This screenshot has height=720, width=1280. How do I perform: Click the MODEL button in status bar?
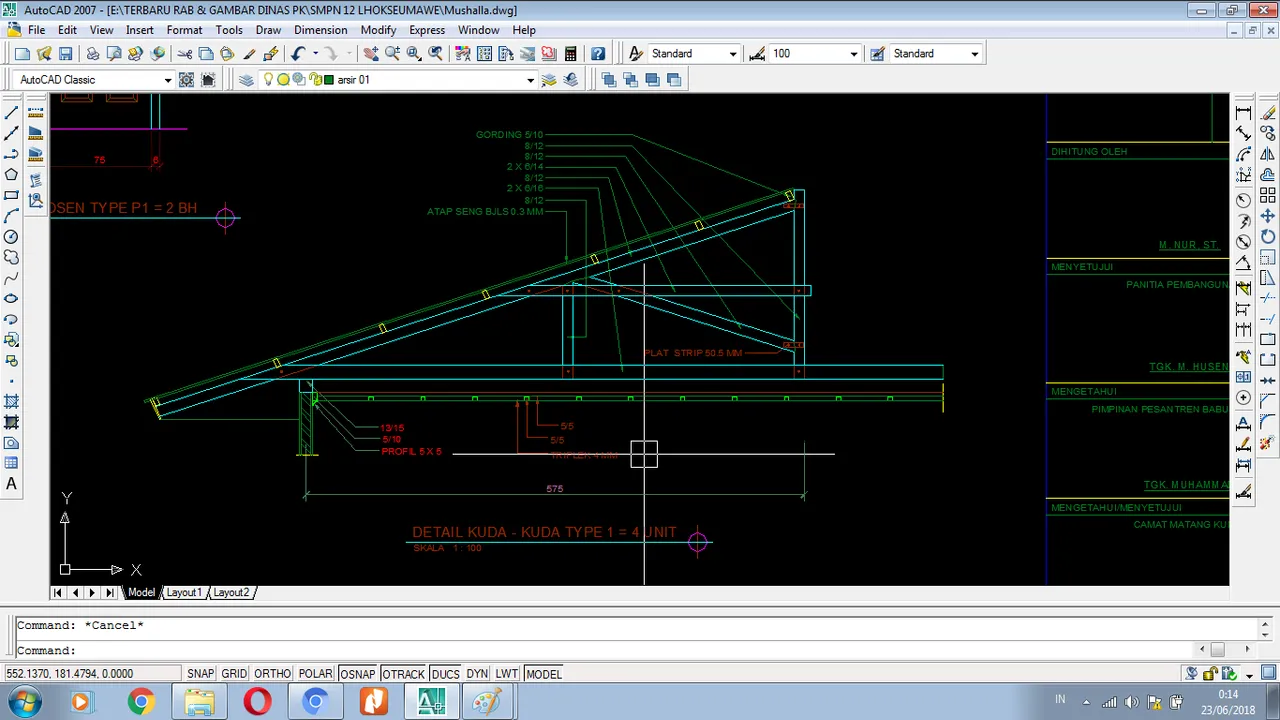(544, 674)
